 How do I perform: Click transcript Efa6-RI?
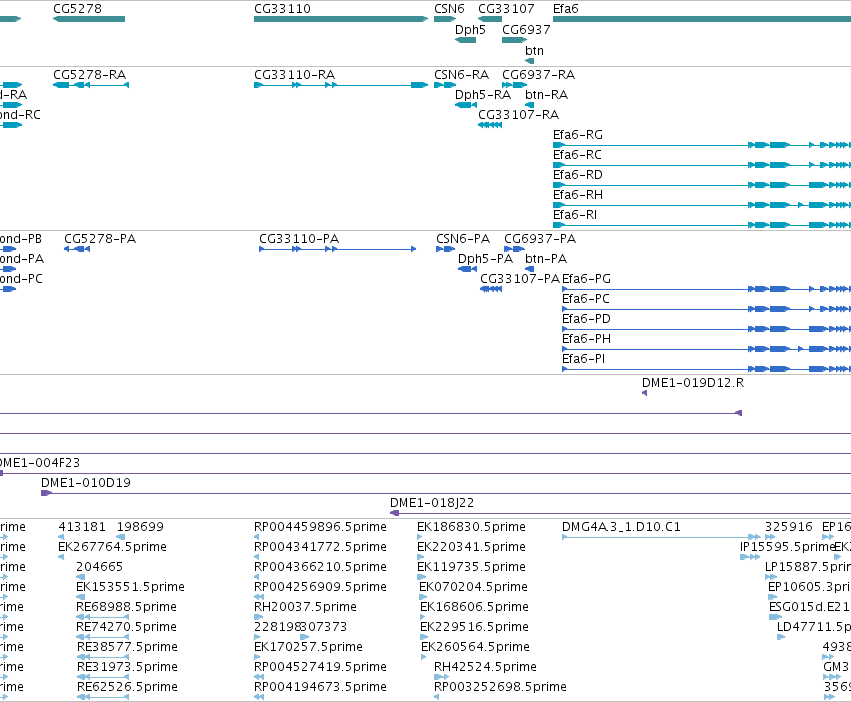tap(702, 225)
